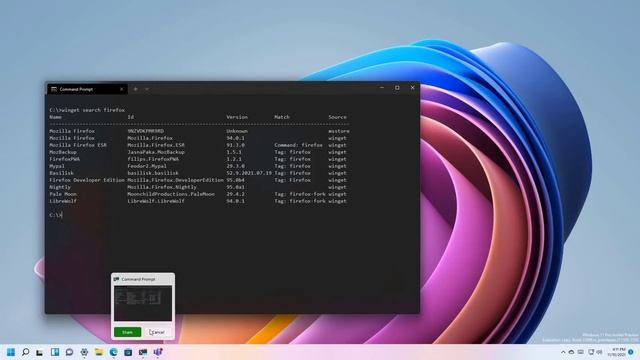Click the empty C:\> prompt line
Viewport: 640px width, 360px height.
(56, 215)
